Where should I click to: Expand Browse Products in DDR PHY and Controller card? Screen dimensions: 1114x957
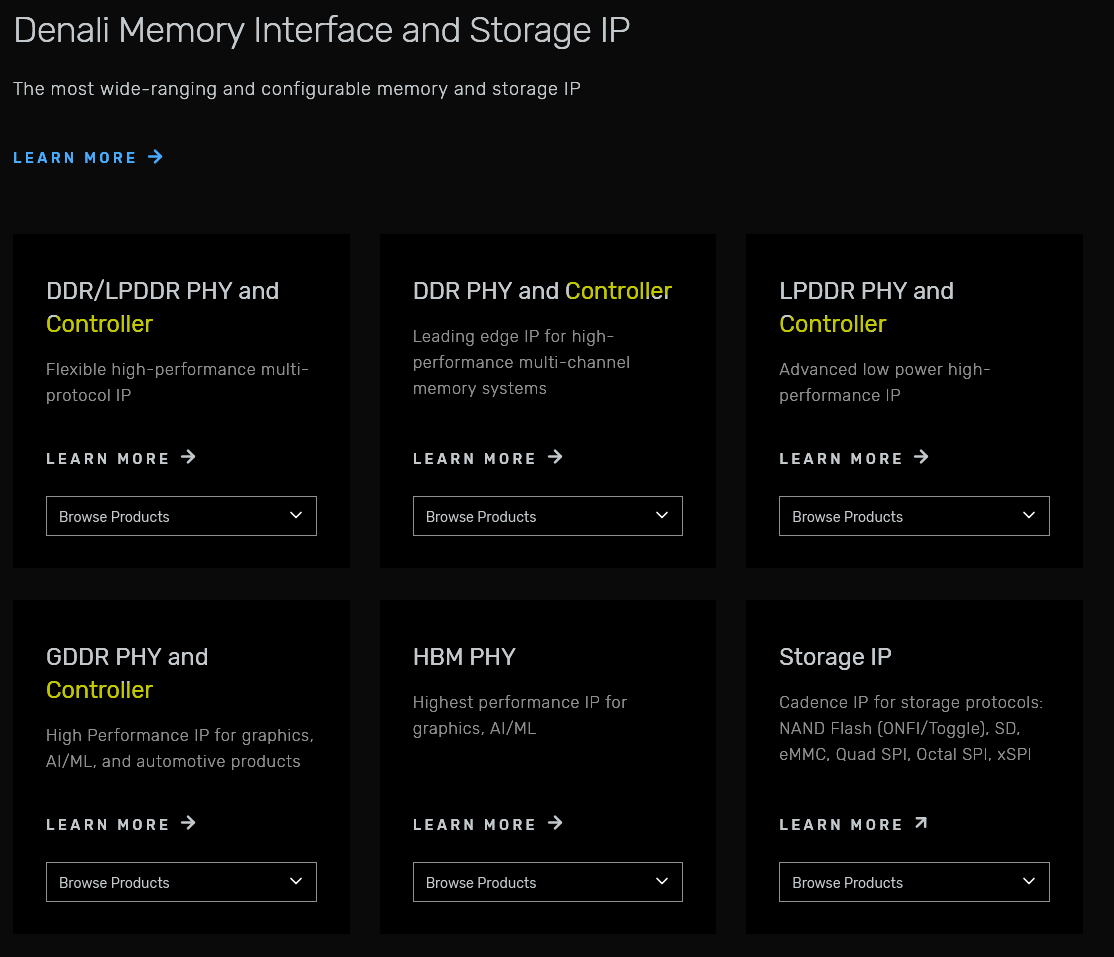(x=548, y=517)
